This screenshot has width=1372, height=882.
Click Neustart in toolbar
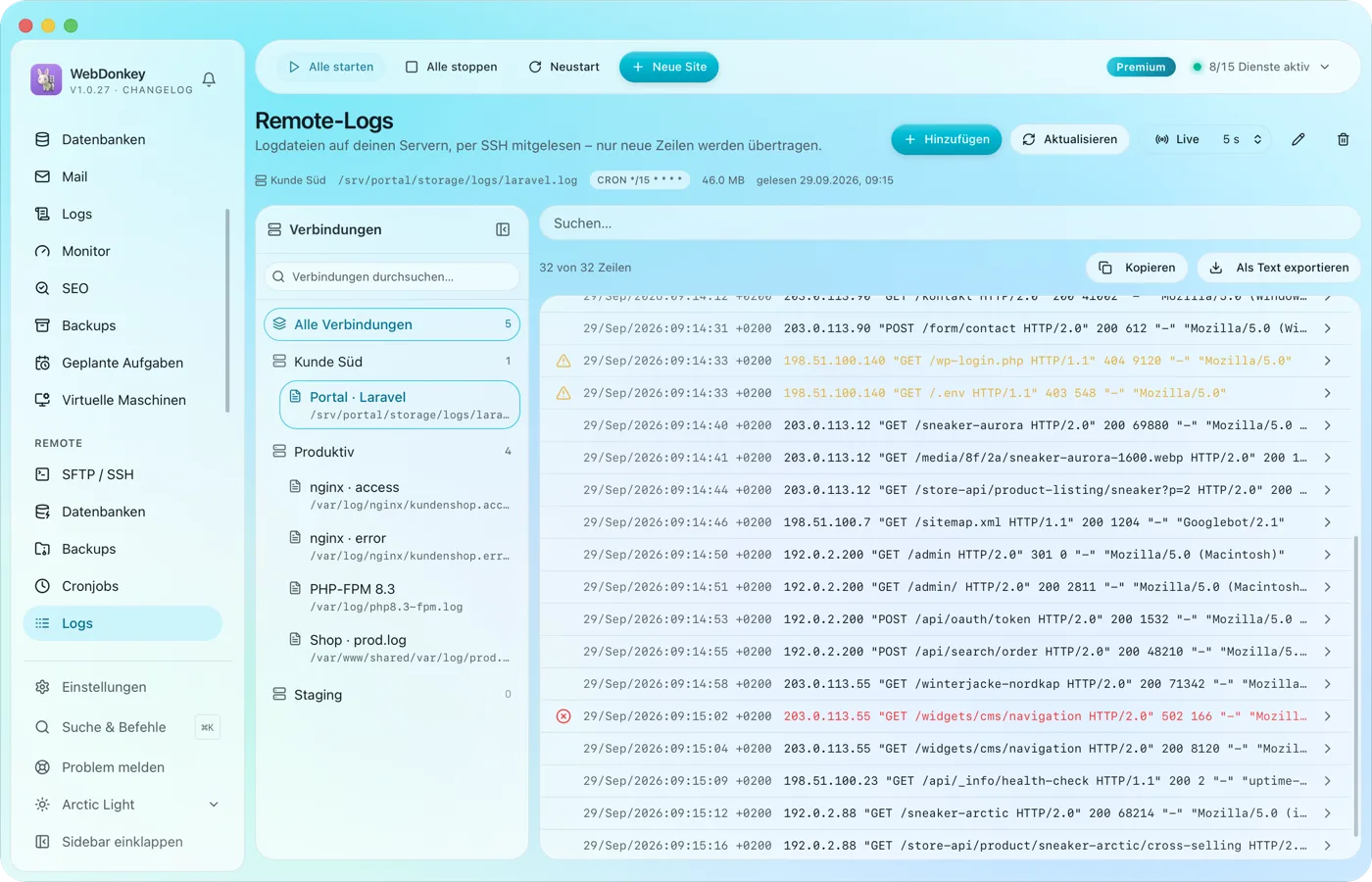[563, 67]
